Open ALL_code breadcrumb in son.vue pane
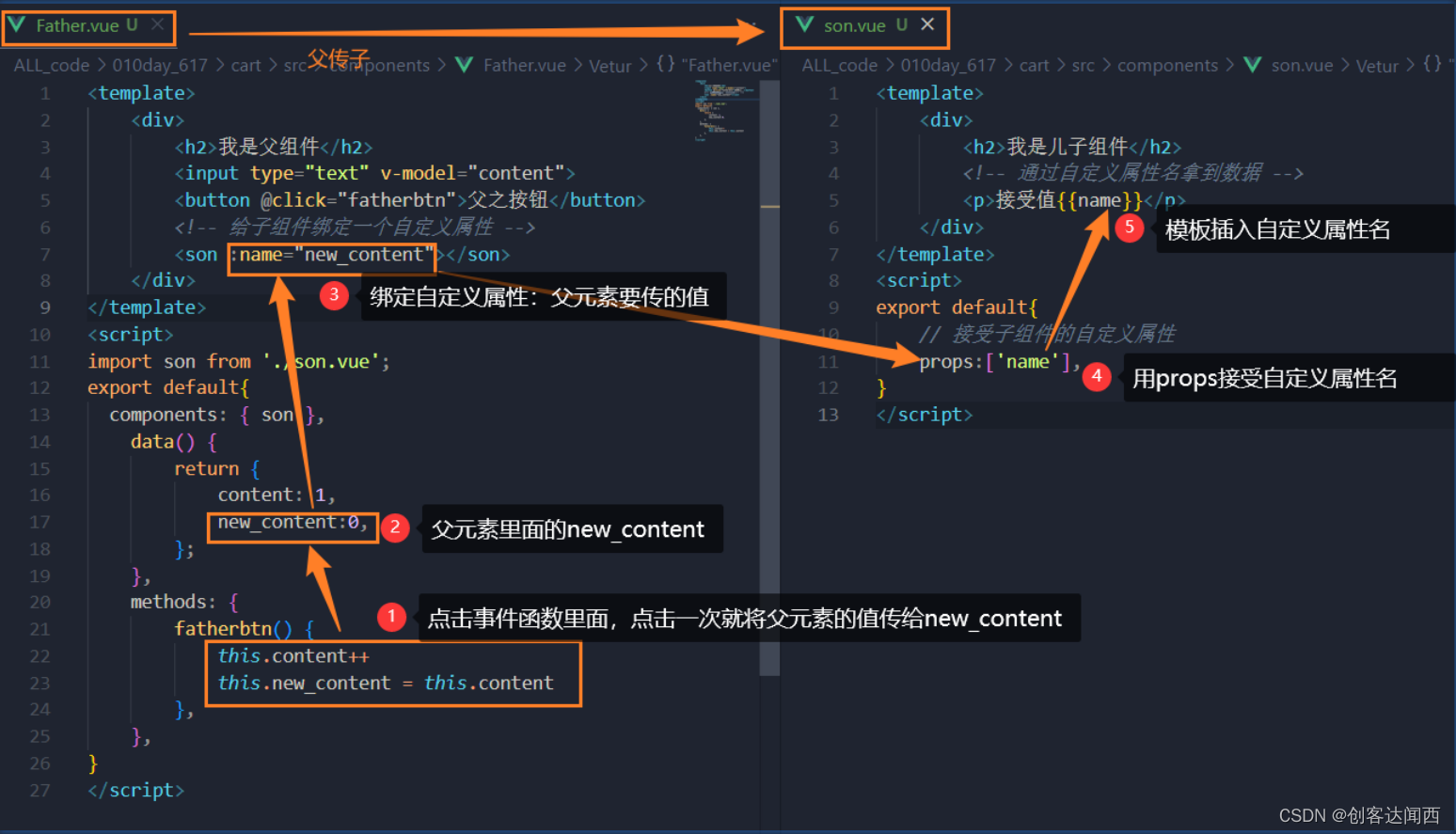Image resolution: width=1456 pixels, height=834 pixels. pyautogui.click(x=840, y=65)
